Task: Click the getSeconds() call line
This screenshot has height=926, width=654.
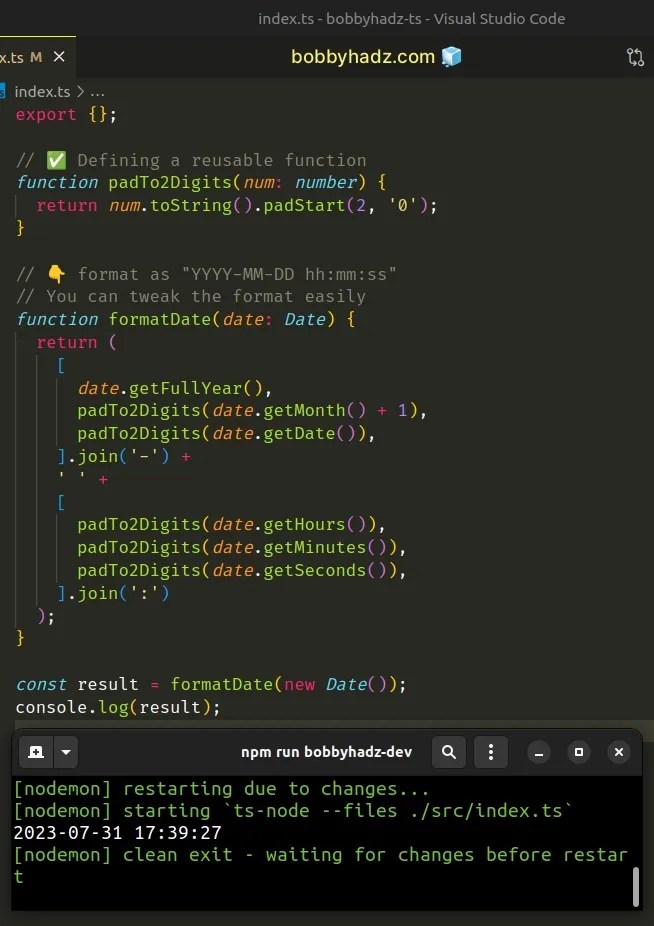Action: (x=241, y=570)
